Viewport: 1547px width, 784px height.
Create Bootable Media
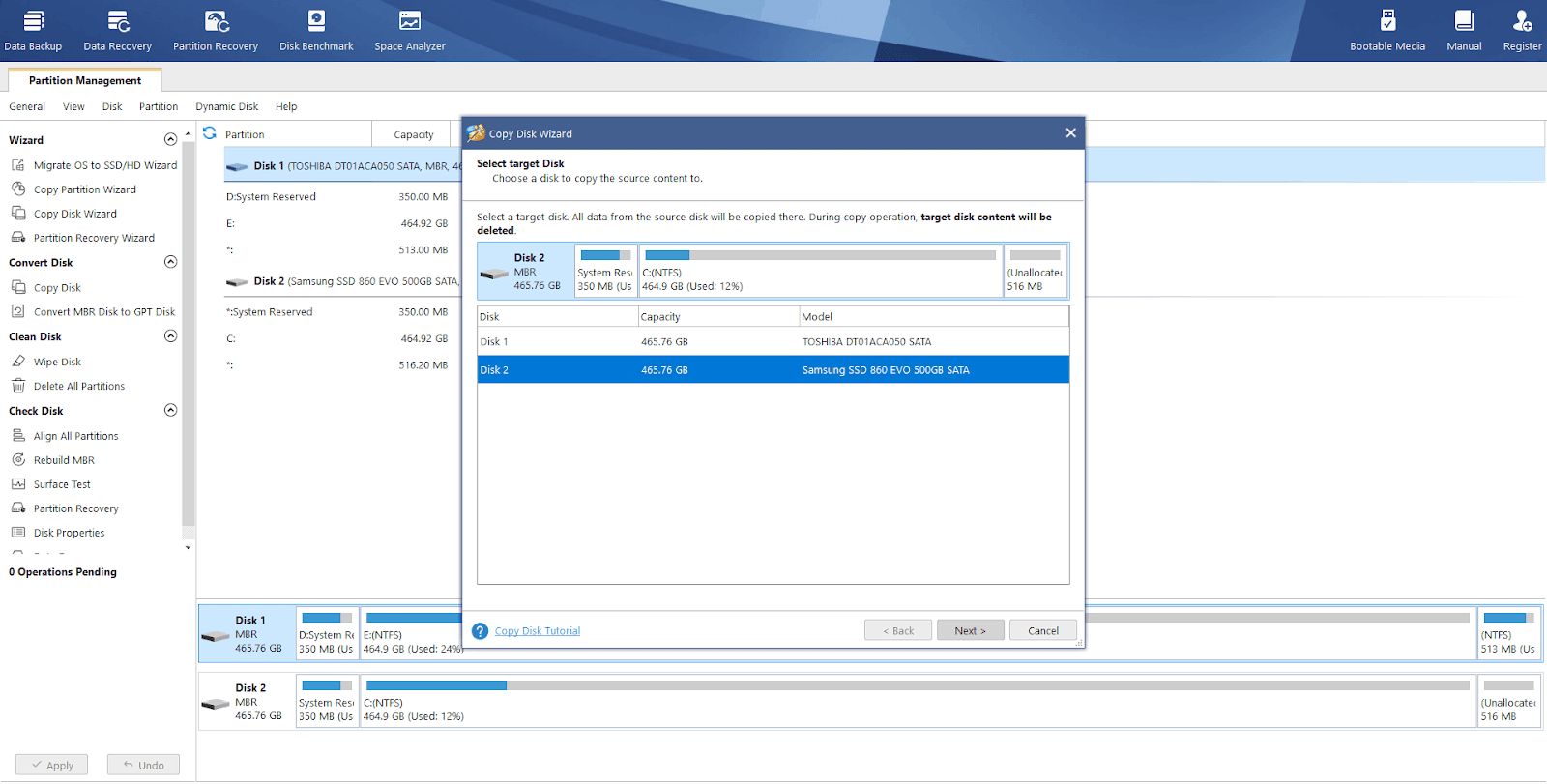coord(1387,31)
